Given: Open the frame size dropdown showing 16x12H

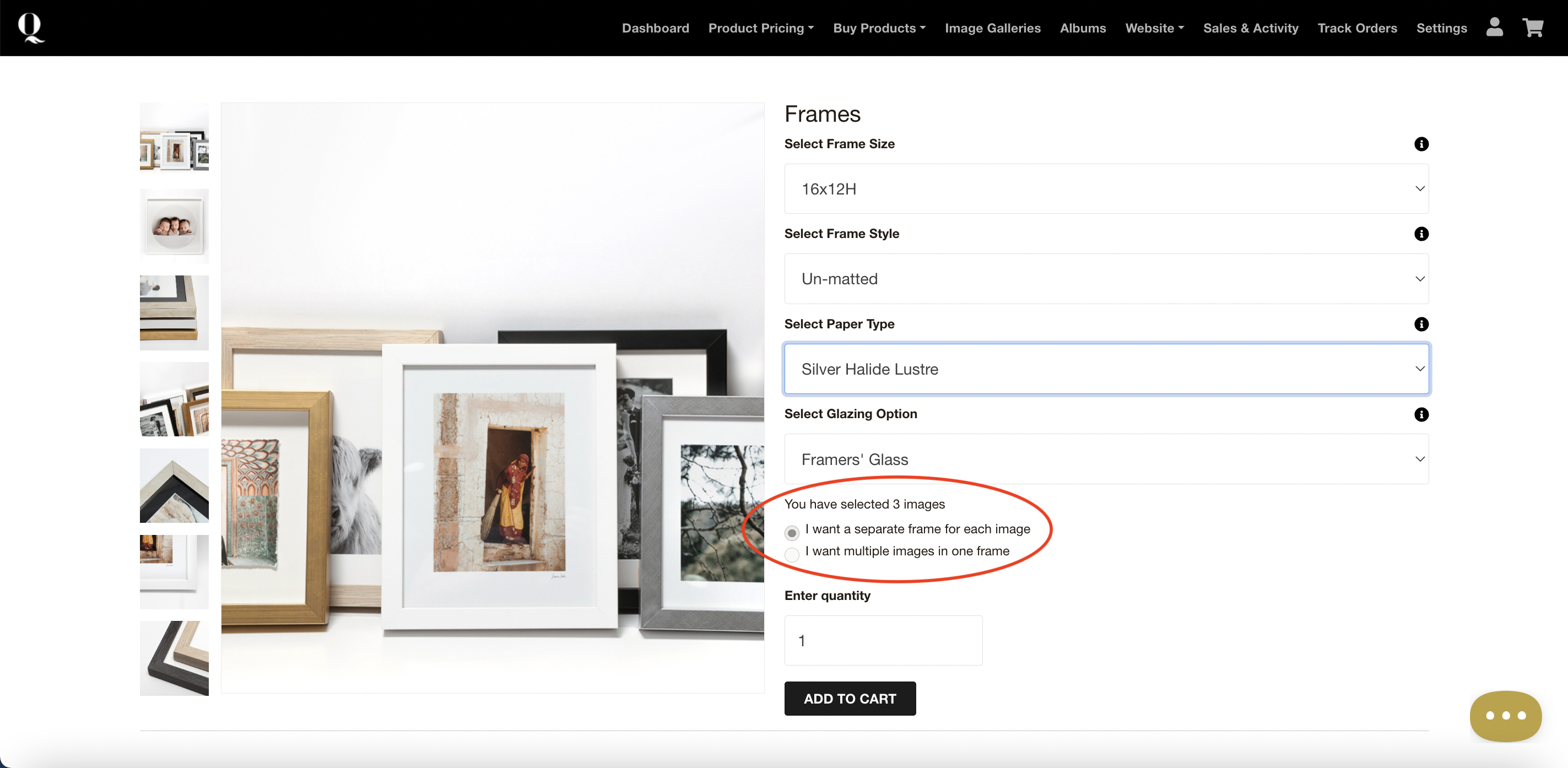Looking at the screenshot, I should [1106, 188].
